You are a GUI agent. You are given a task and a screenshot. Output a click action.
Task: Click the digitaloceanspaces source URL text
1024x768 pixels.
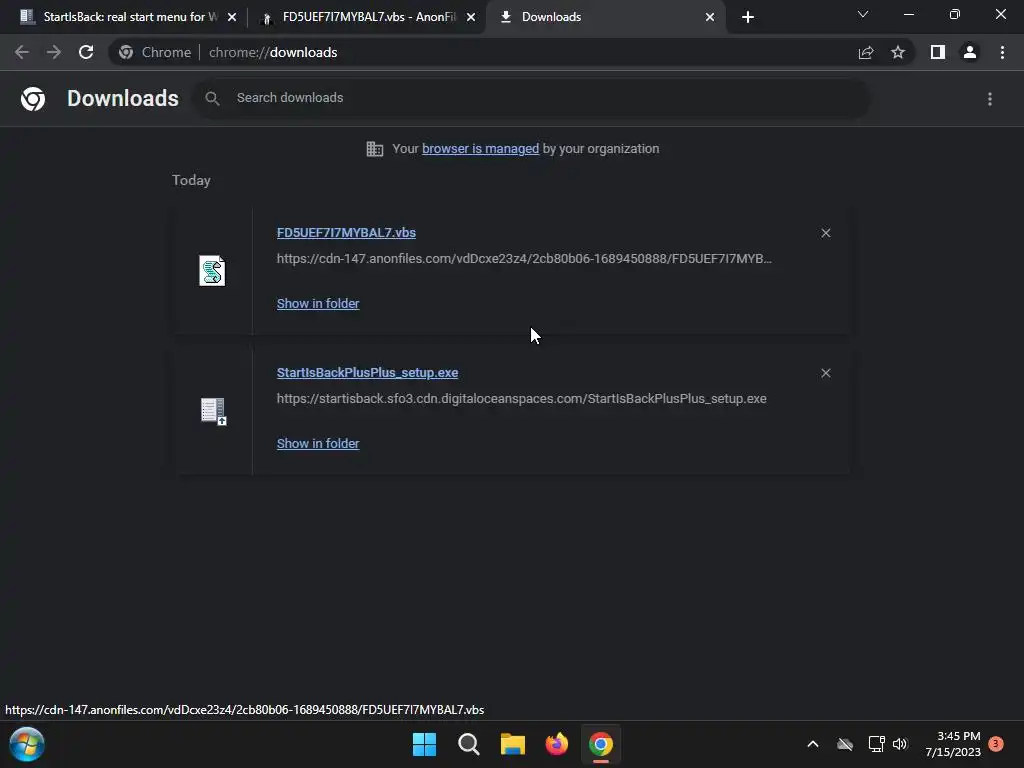[x=521, y=398]
